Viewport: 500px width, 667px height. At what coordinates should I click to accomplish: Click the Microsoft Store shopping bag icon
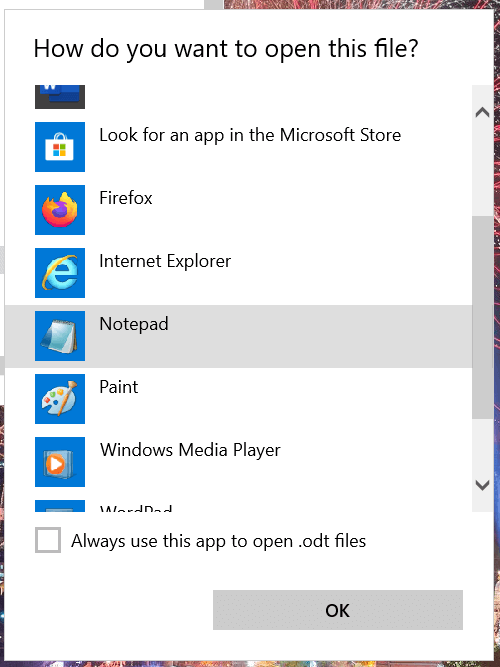tap(60, 147)
